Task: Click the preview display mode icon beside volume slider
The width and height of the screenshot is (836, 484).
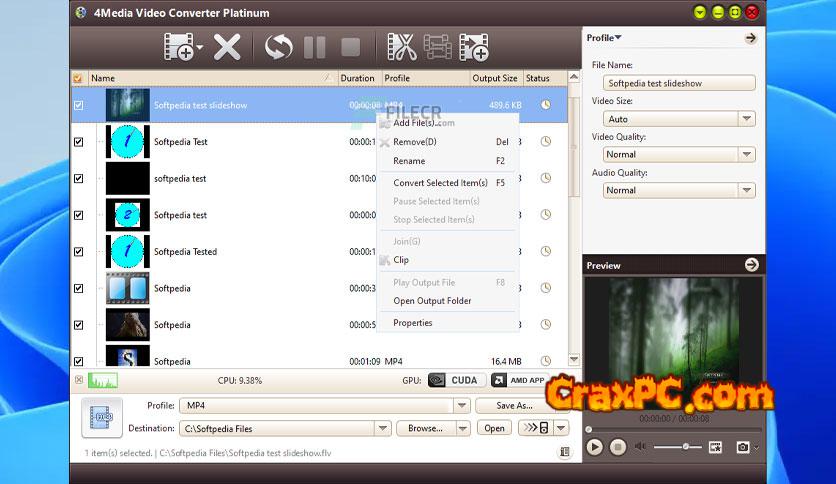Action: click(716, 447)
